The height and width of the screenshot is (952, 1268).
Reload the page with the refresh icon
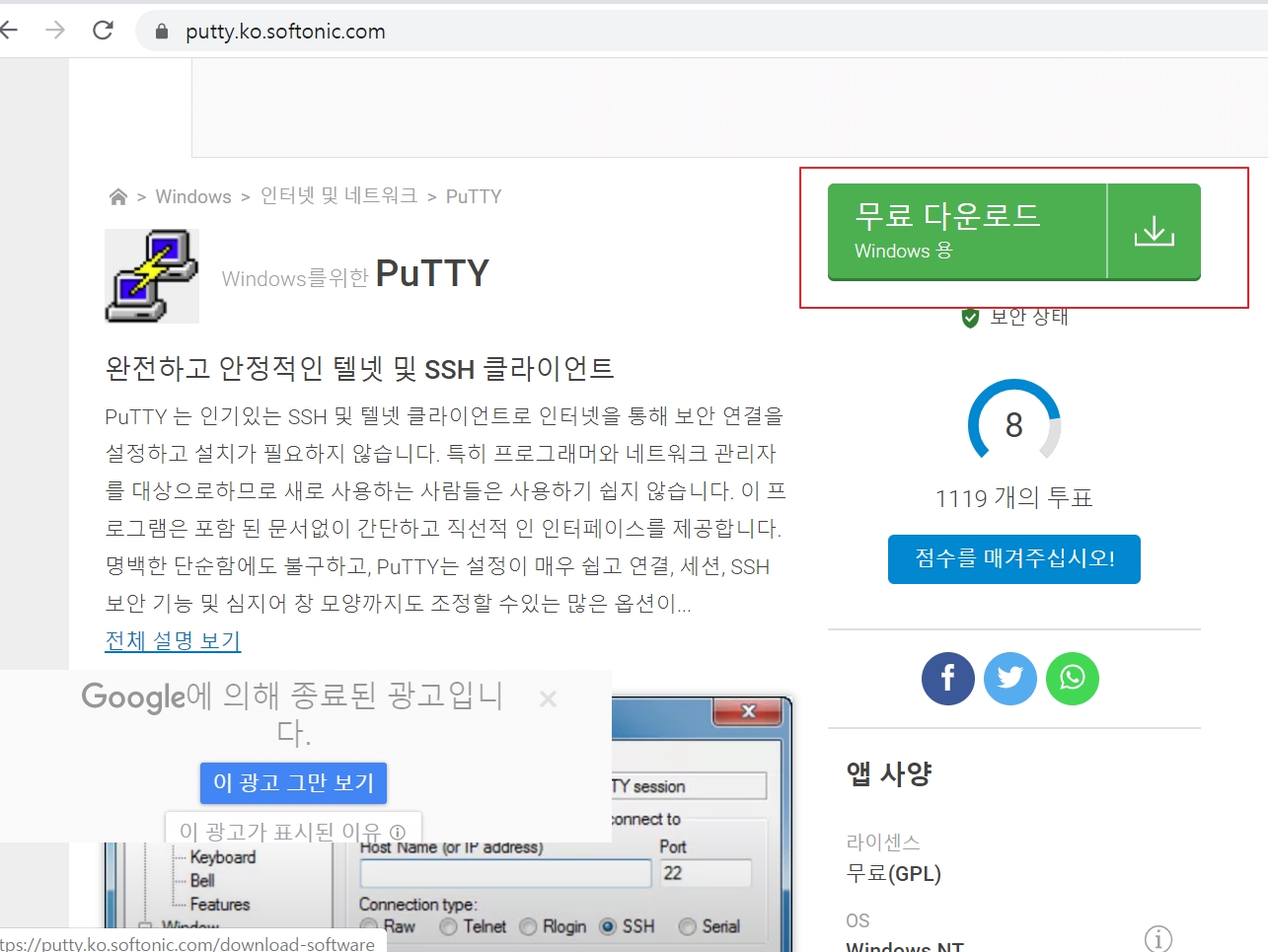(x=103, y=31)
